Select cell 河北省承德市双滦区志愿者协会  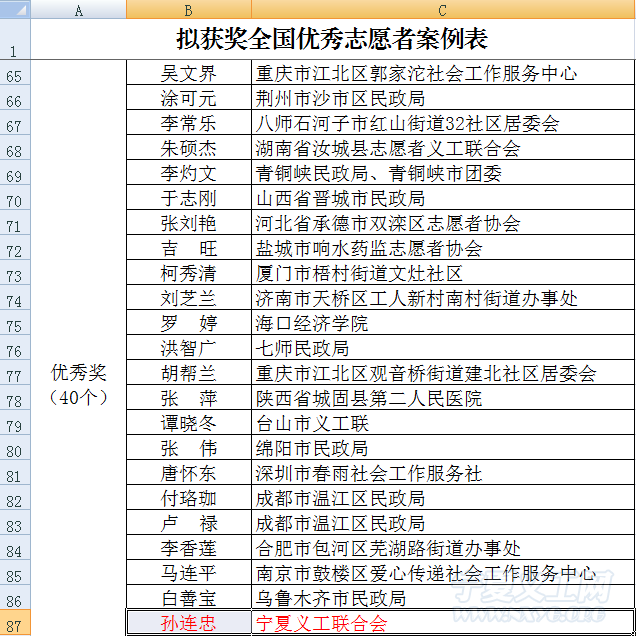[443, 222]
